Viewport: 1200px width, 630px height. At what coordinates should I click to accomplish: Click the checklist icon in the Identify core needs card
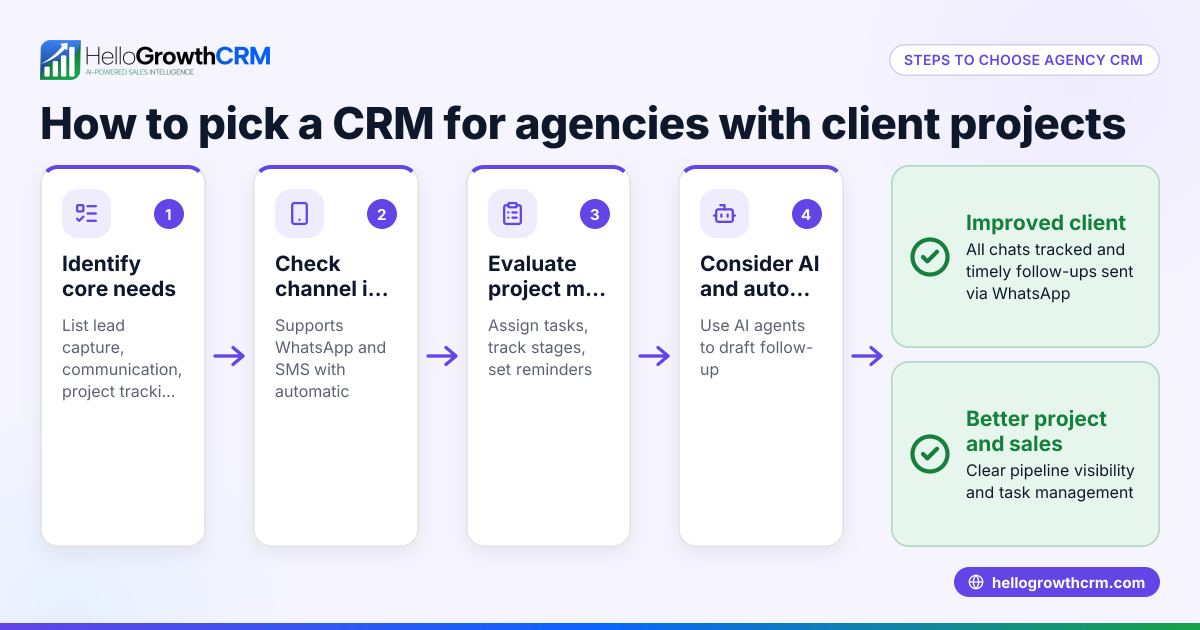click(x=87, y=213)
